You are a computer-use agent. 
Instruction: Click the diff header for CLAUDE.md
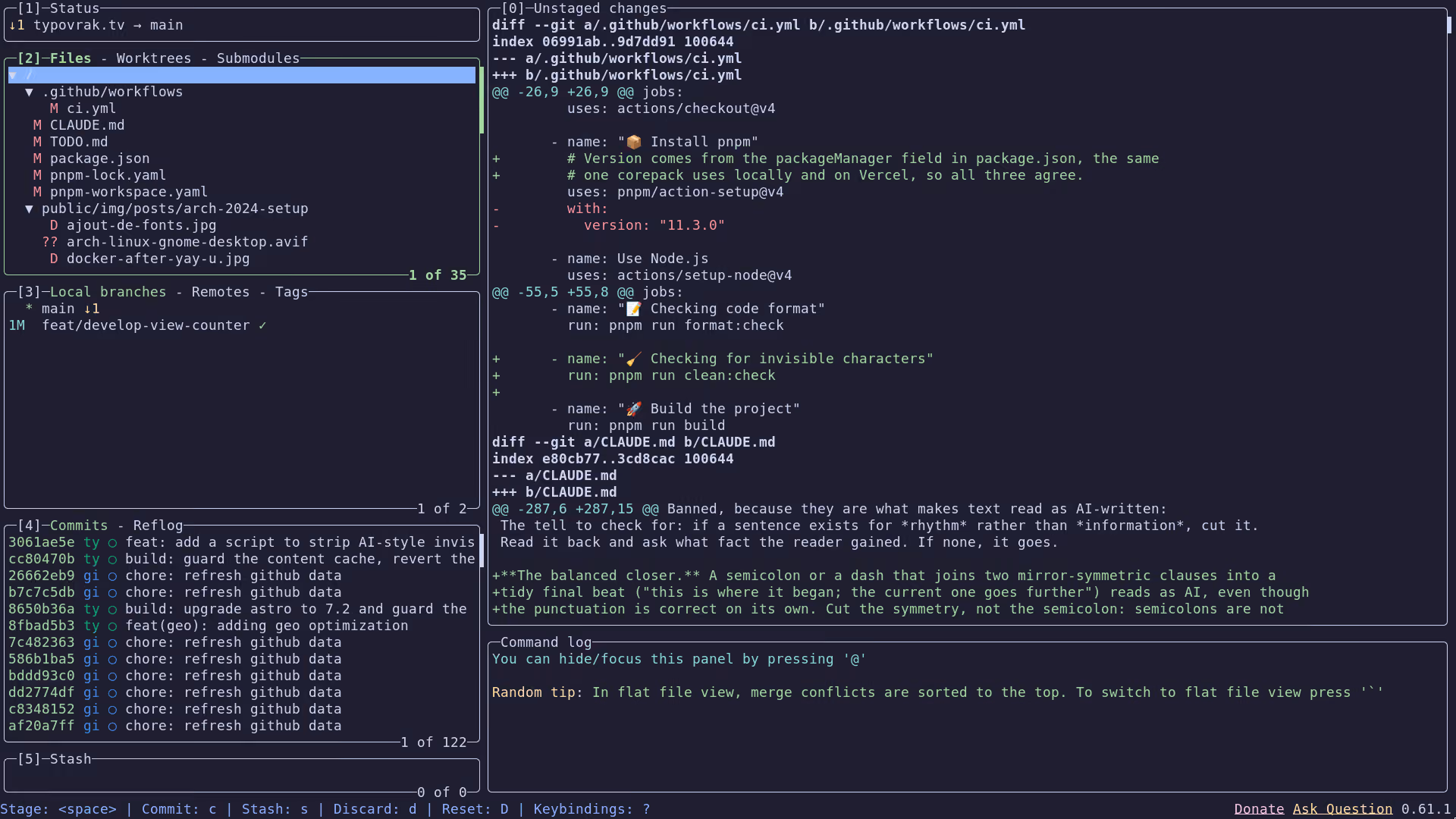(x=634, y=442)
